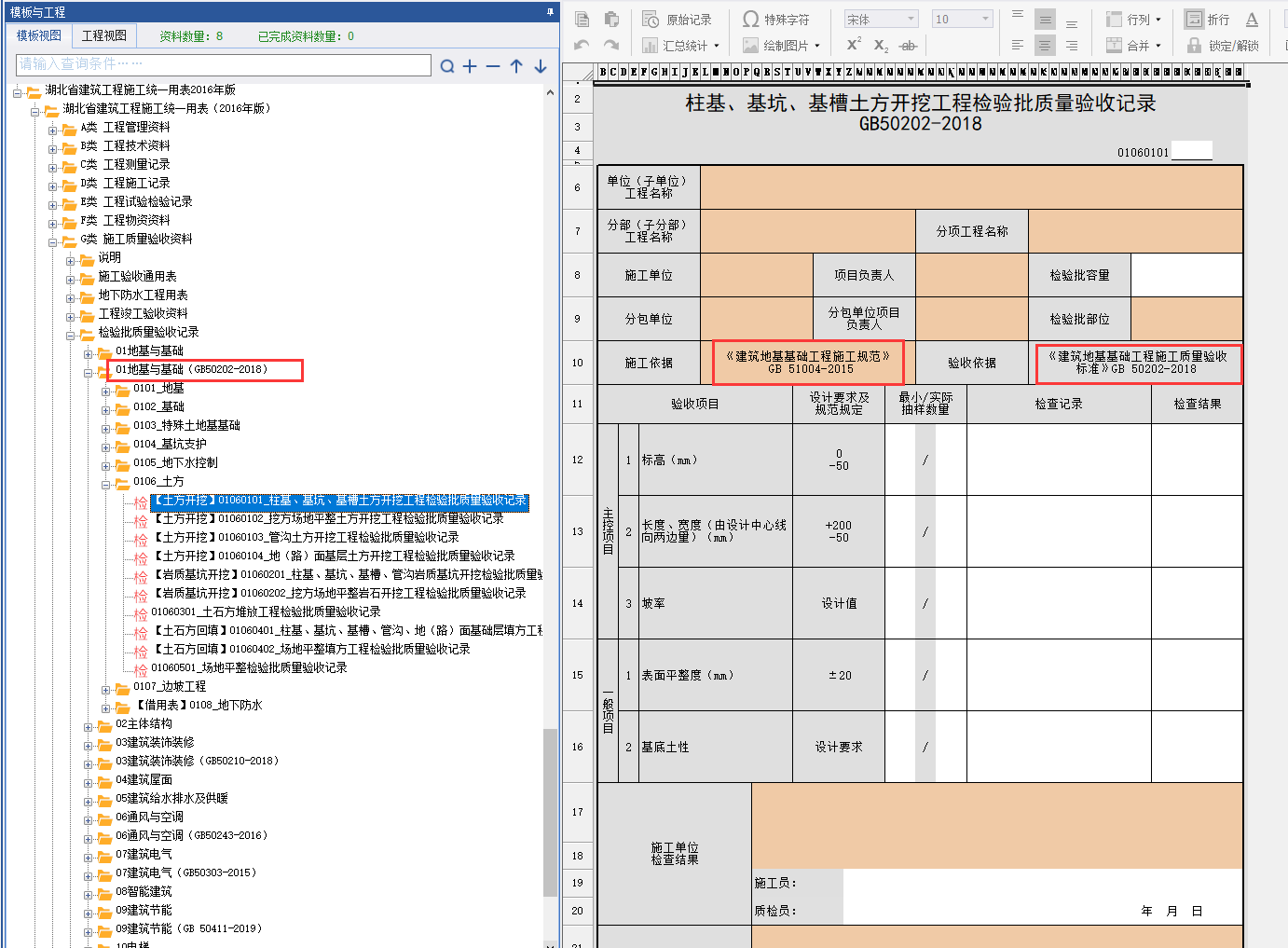Click the copy icon in toolbar
The width and height of the screenshot is (1288, 948).
[x=582, y=19]
